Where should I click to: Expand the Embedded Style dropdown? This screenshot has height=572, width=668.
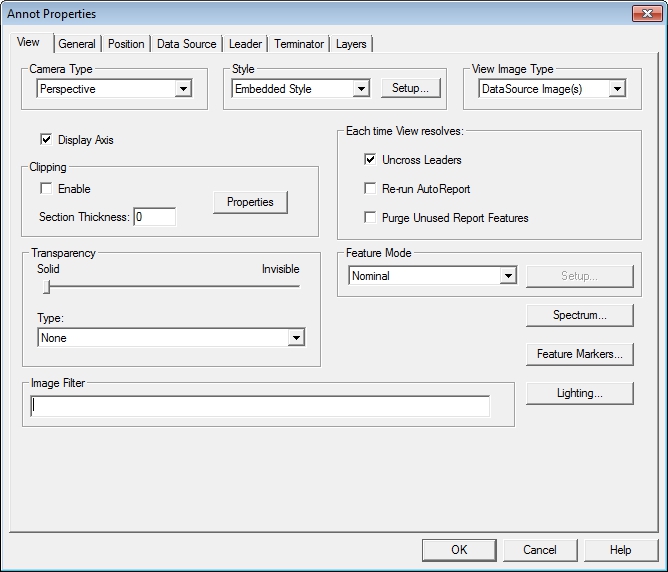point(361,89)
